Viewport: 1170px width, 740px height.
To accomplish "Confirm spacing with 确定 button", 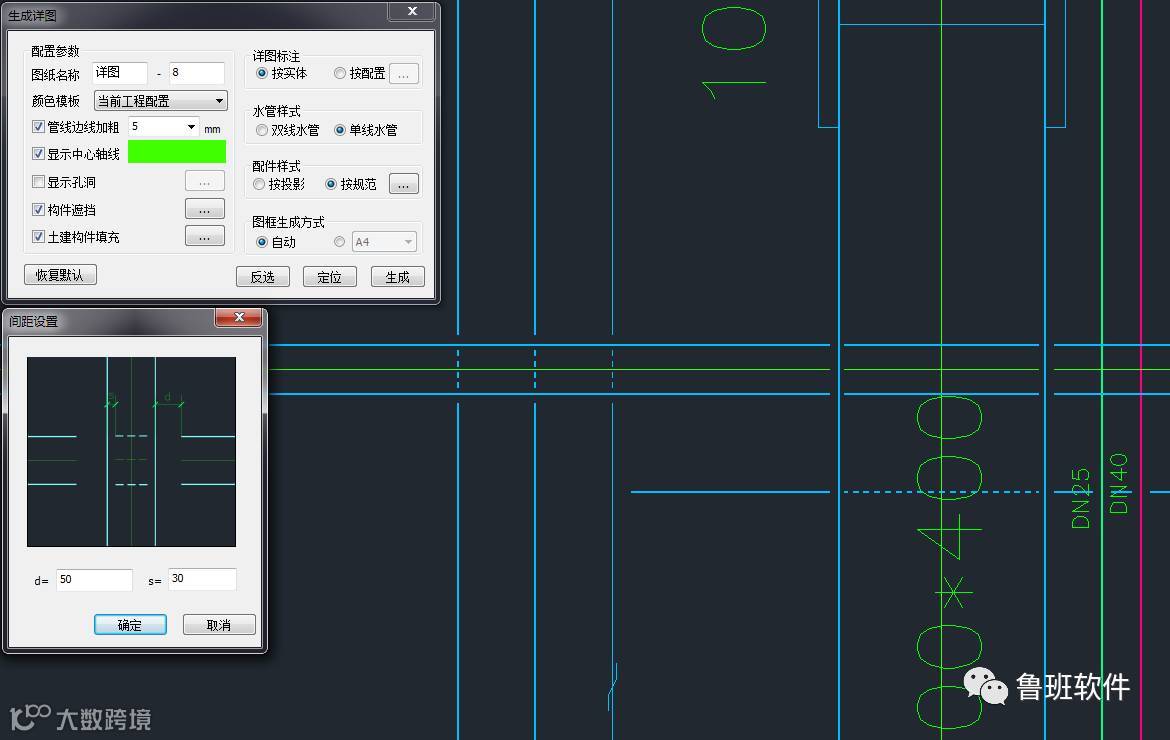I will pyautogui.click(x=130, y=624).
